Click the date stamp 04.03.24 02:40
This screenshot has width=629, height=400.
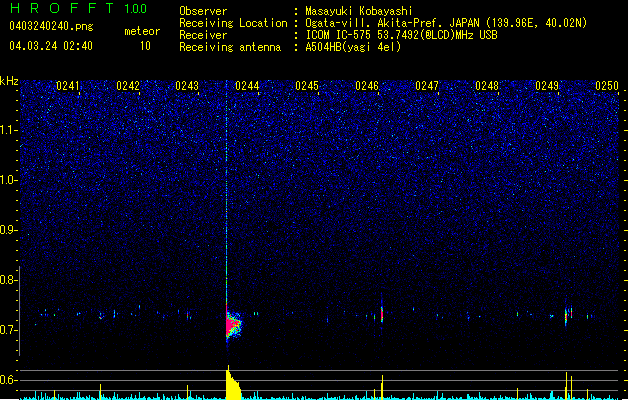51,45
